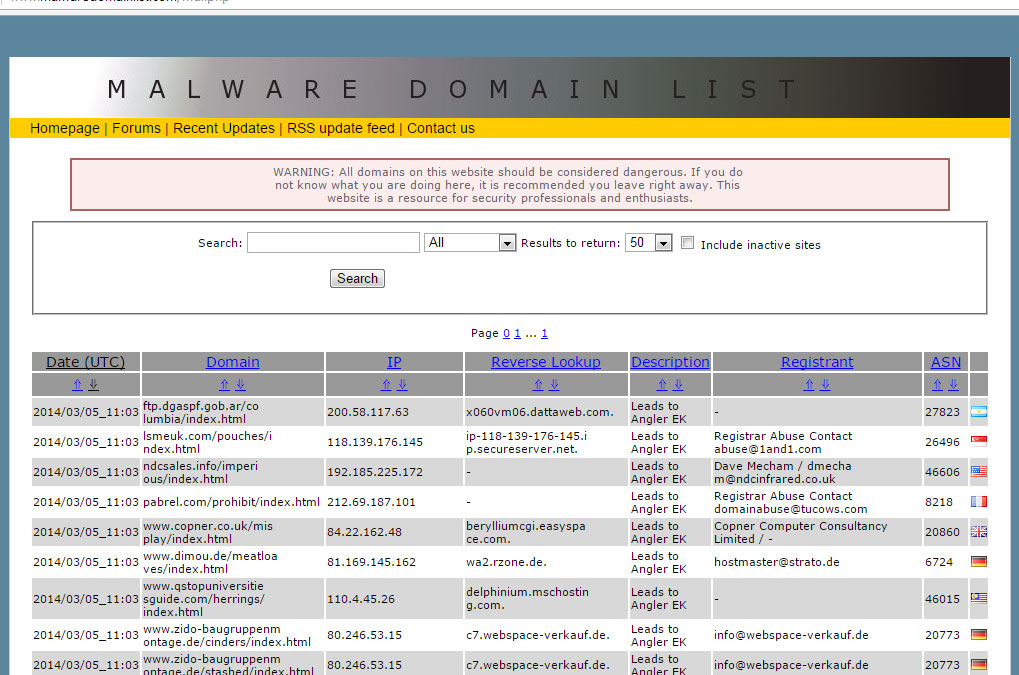
Task: Sort Date column ascending with up arrow
Action: point(77,385)
